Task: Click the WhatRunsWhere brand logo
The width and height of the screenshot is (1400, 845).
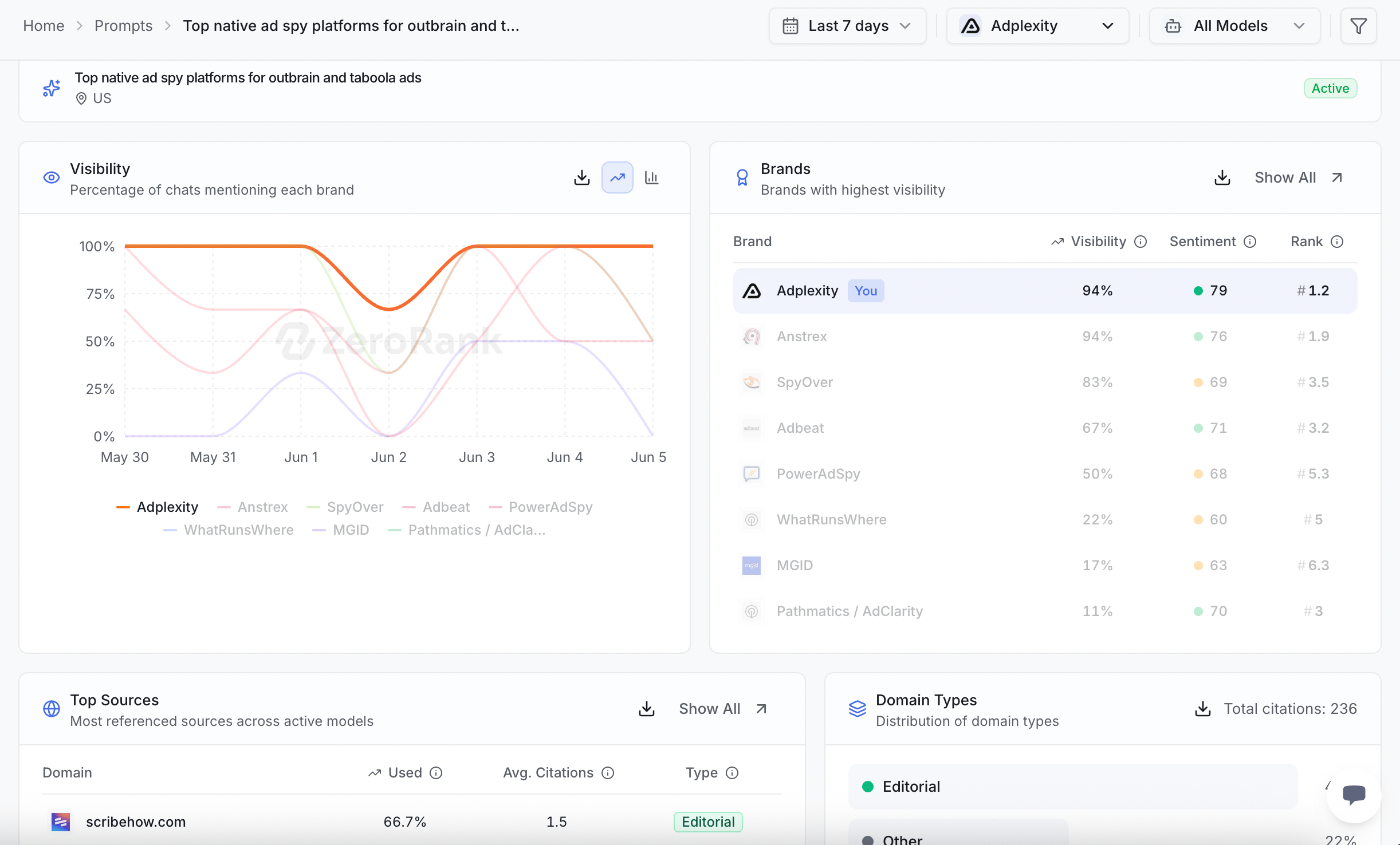Action: (752, 520)
